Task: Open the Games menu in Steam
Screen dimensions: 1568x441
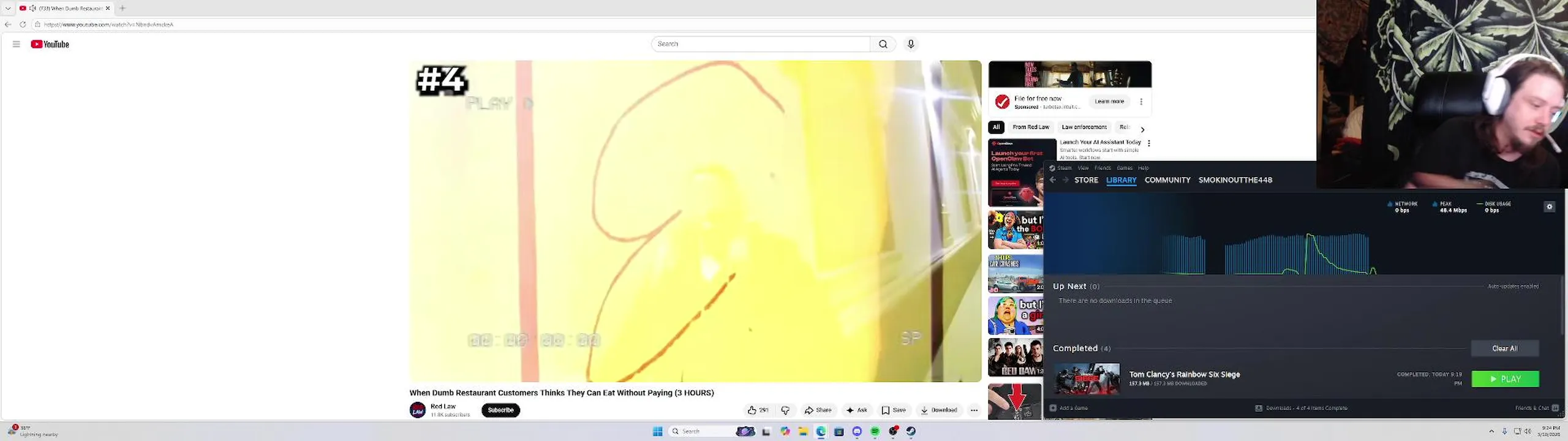Action: click(1125, 168)
